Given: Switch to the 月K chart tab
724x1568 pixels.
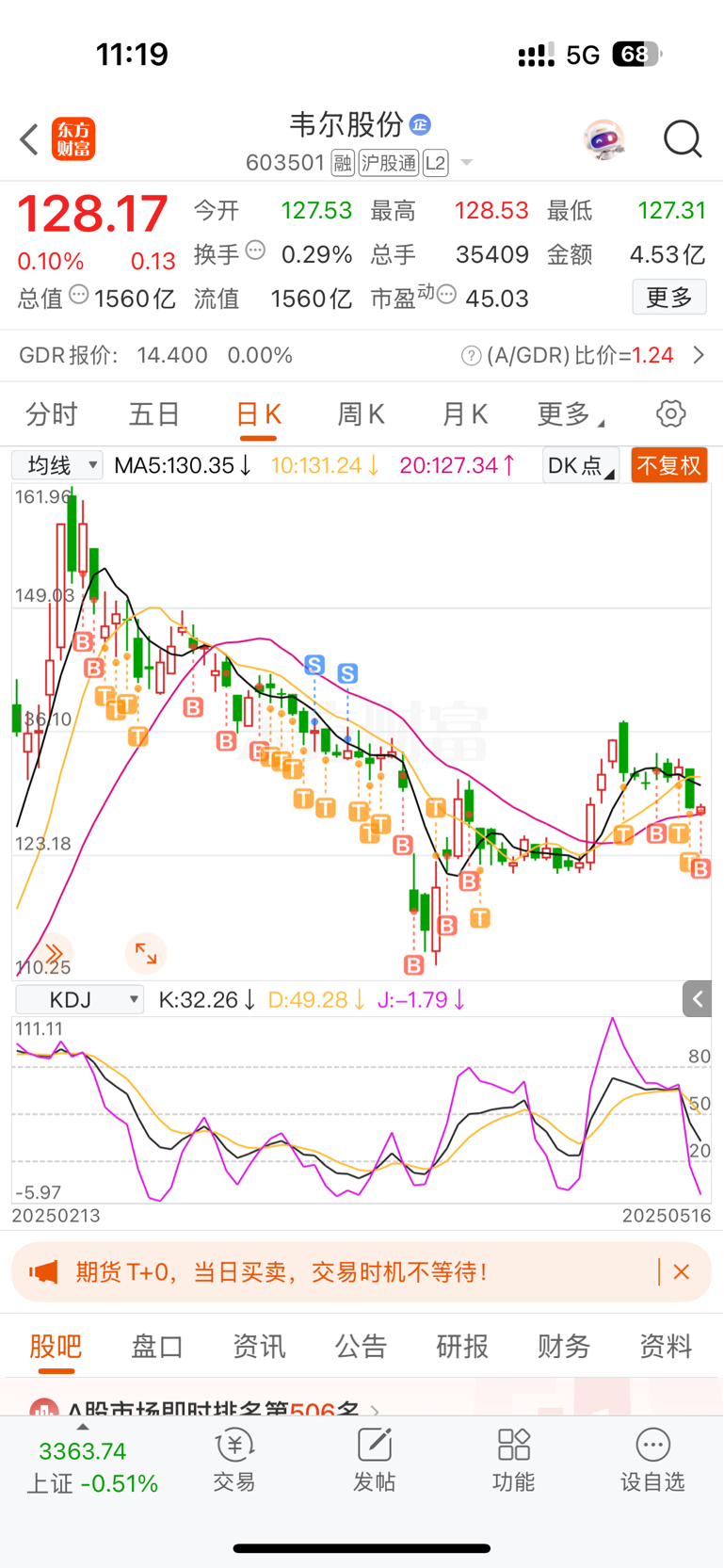Looking at the screenshot, I should pos(464,413).
